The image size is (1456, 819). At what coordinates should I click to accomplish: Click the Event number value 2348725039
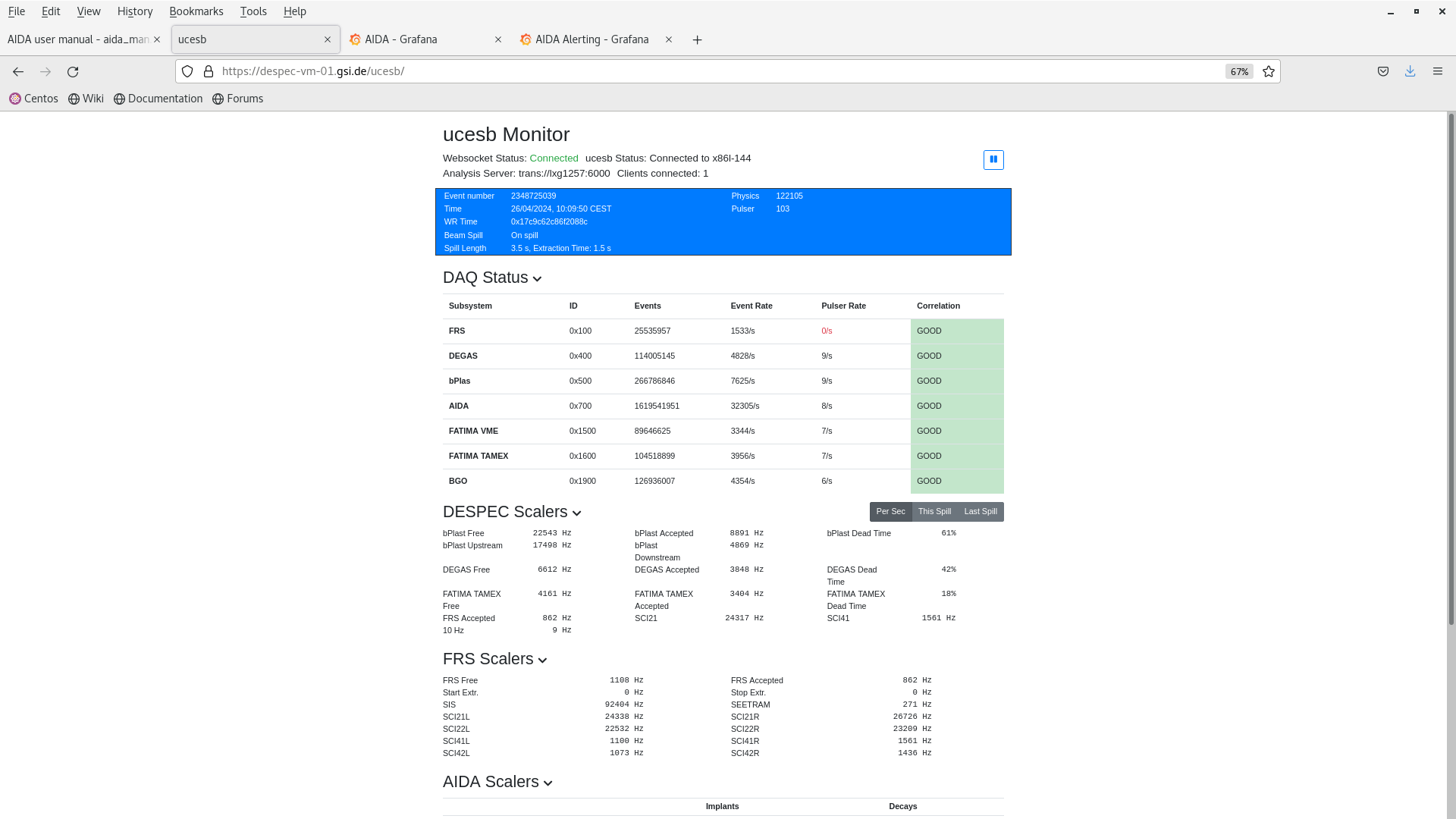click(533, 196)
